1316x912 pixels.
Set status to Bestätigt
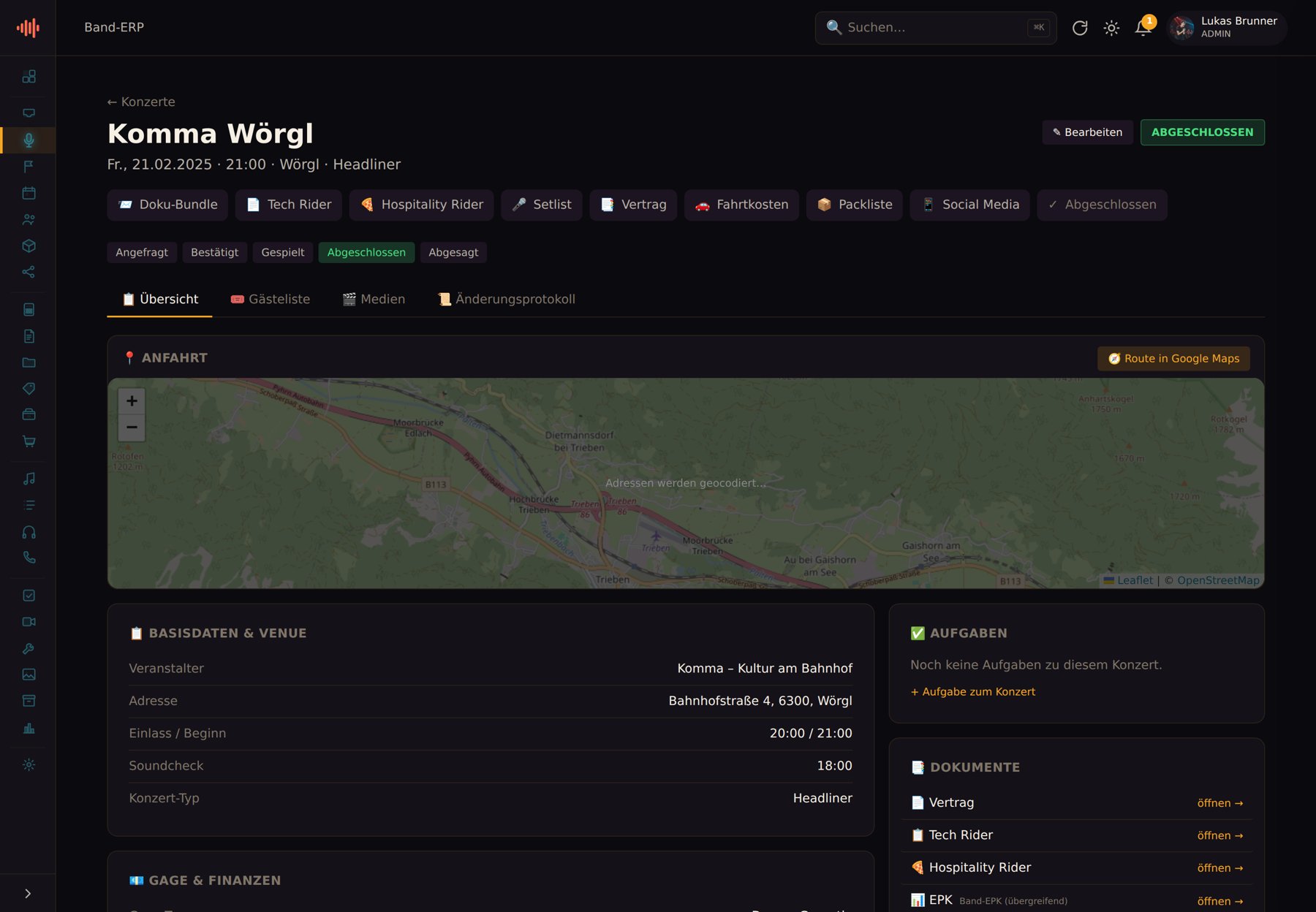[214, 252]
